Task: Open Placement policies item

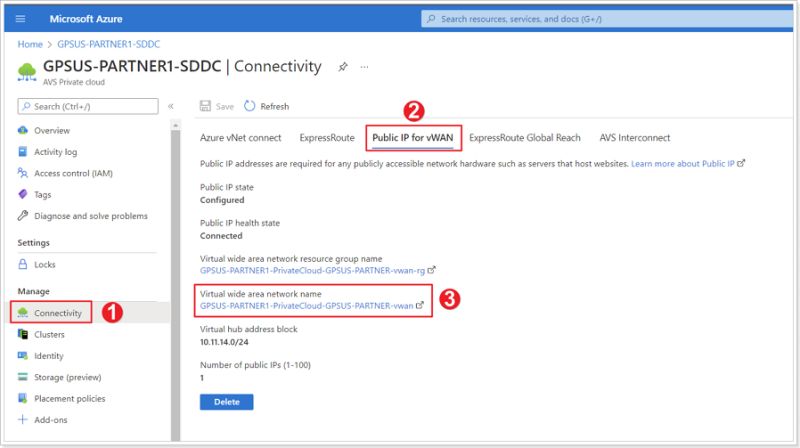Action: tap(69, 399)
